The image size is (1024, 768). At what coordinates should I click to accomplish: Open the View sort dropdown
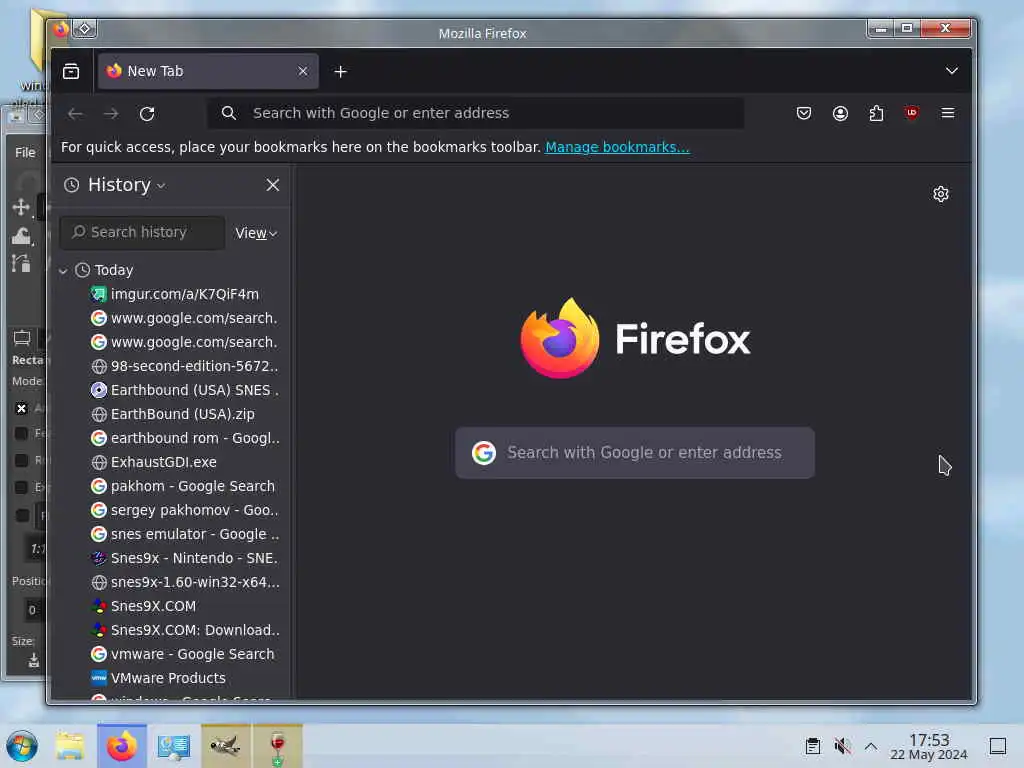[x=256, y=233]
